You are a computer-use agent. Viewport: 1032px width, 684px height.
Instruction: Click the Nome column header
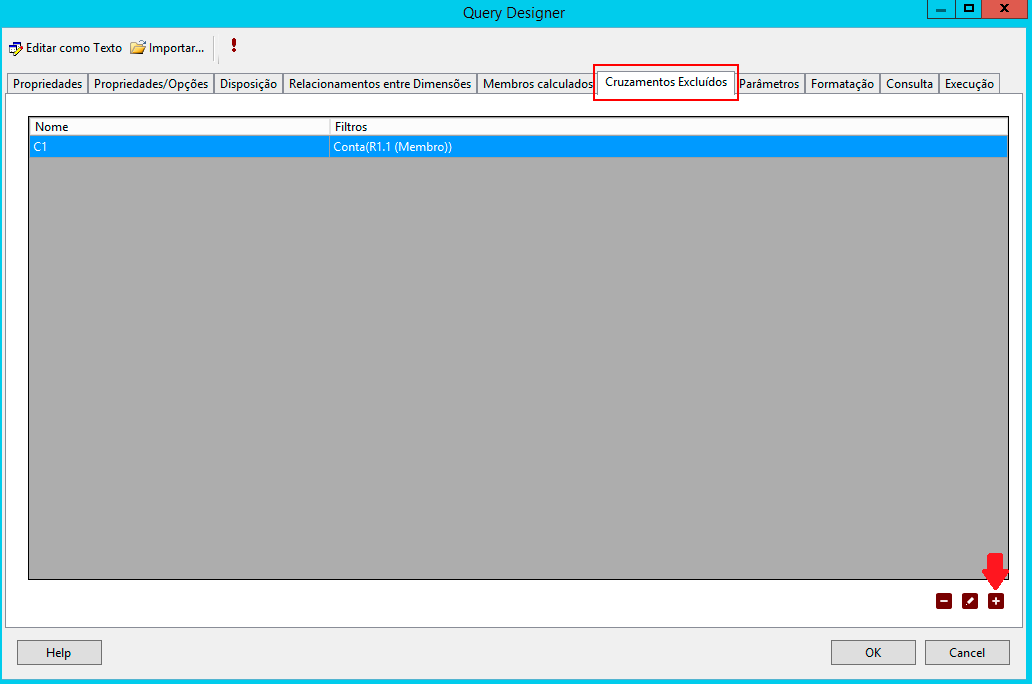tap(179, 126)
